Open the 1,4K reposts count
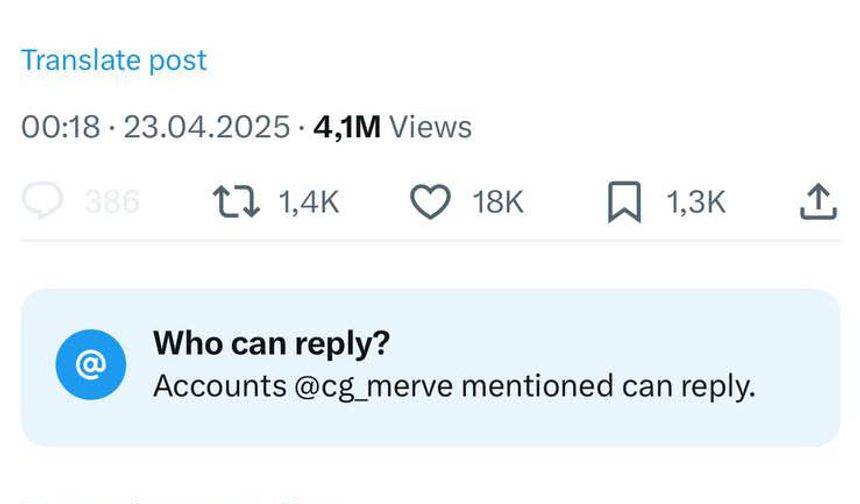The height and width of the screenshot is (504, 860). coord(309,202)
